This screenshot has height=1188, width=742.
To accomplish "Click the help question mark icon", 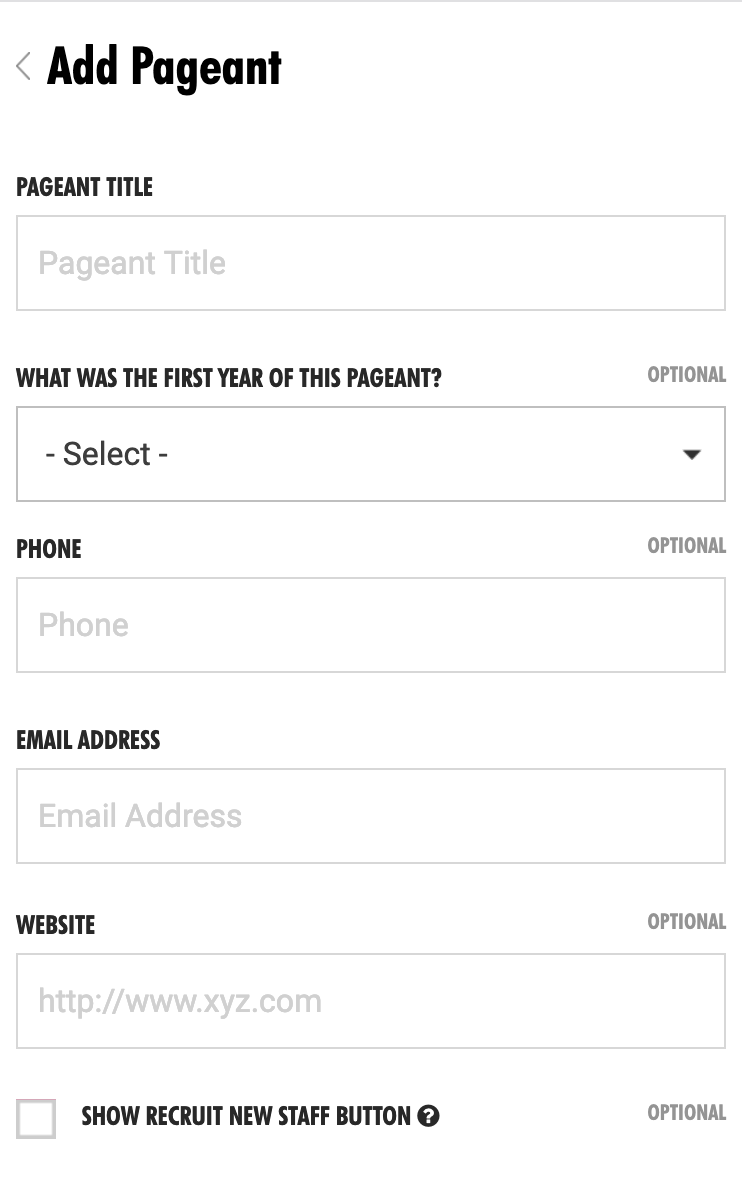I will (429, 1116).
